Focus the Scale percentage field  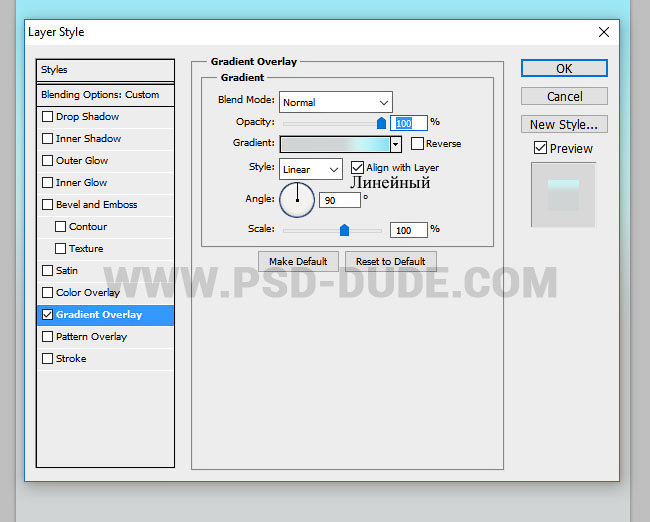pos(408,230)
